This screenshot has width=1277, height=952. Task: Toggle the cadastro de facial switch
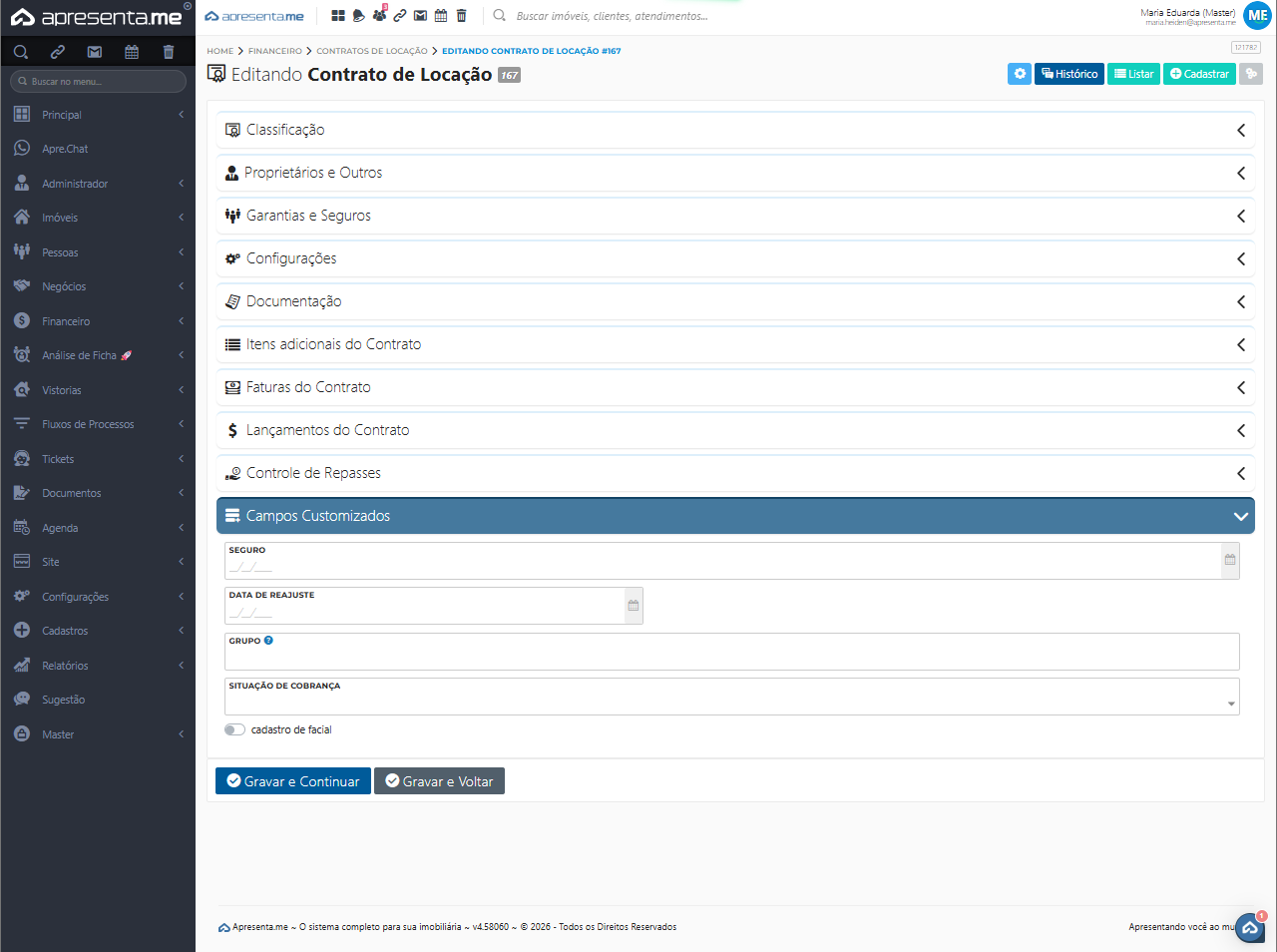tap(234, 729)
